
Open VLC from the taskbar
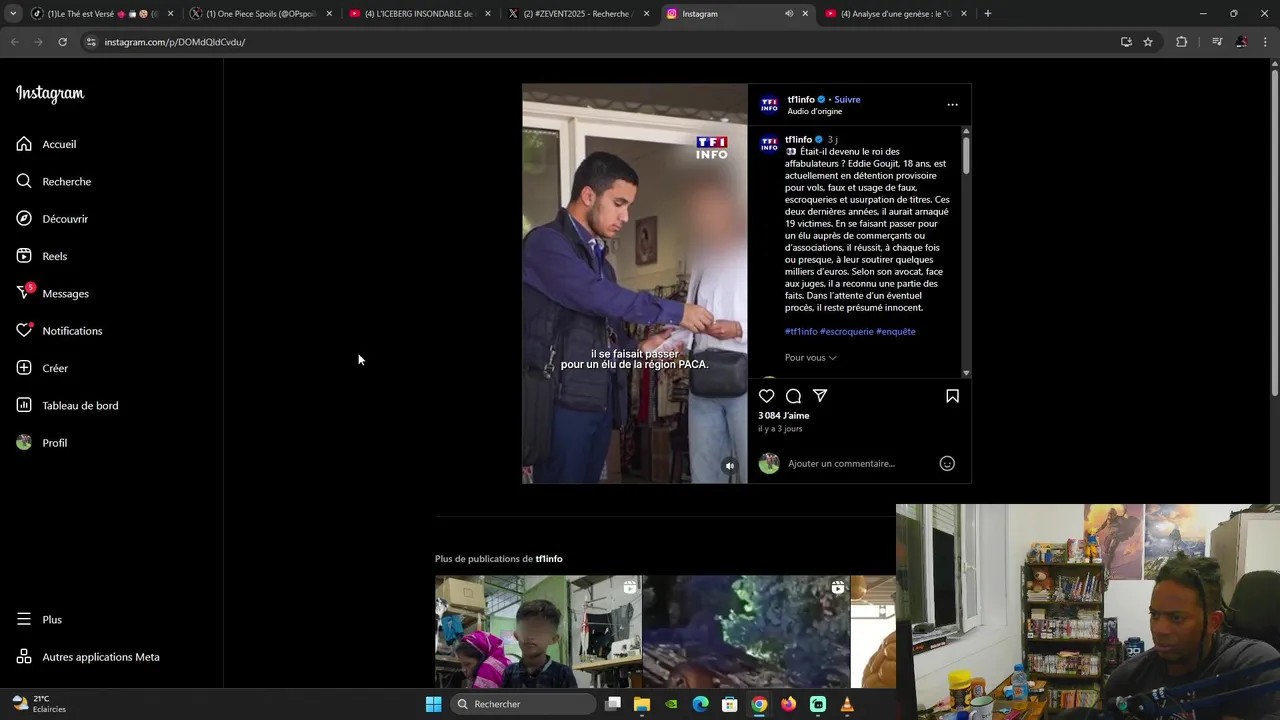pos(847,704)
